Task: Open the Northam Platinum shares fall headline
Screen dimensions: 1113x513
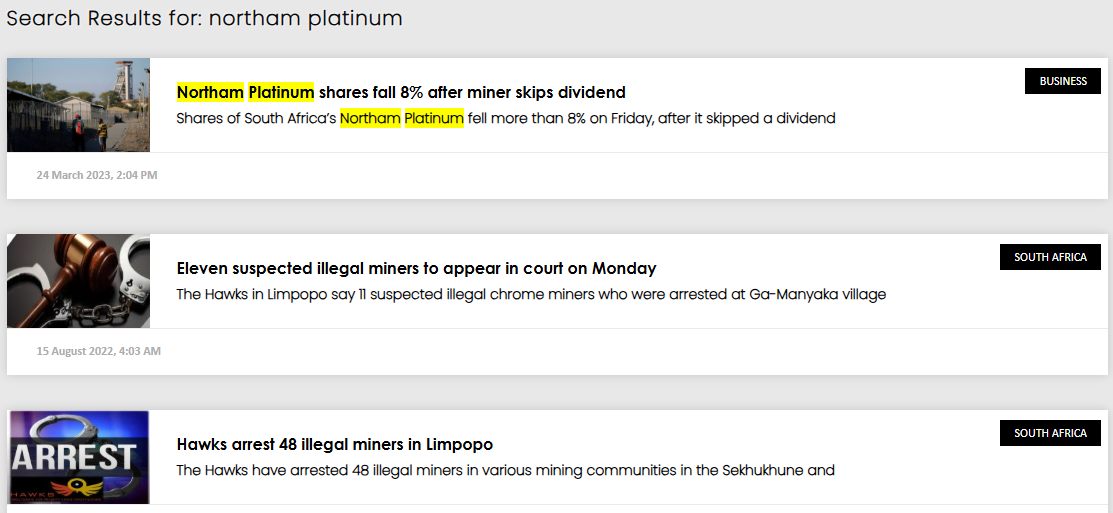Action: [400, 92]
